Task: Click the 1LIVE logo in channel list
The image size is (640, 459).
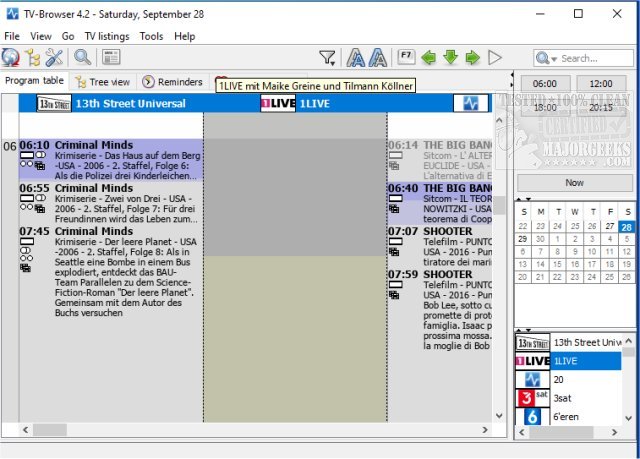Action: pos(533,361)
